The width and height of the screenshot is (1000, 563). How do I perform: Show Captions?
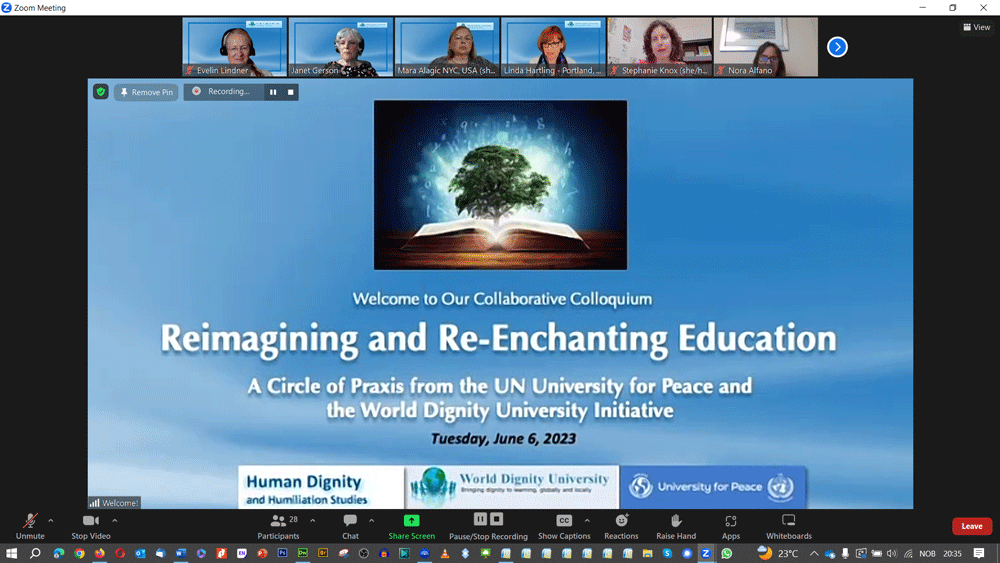tap(564, 527)
